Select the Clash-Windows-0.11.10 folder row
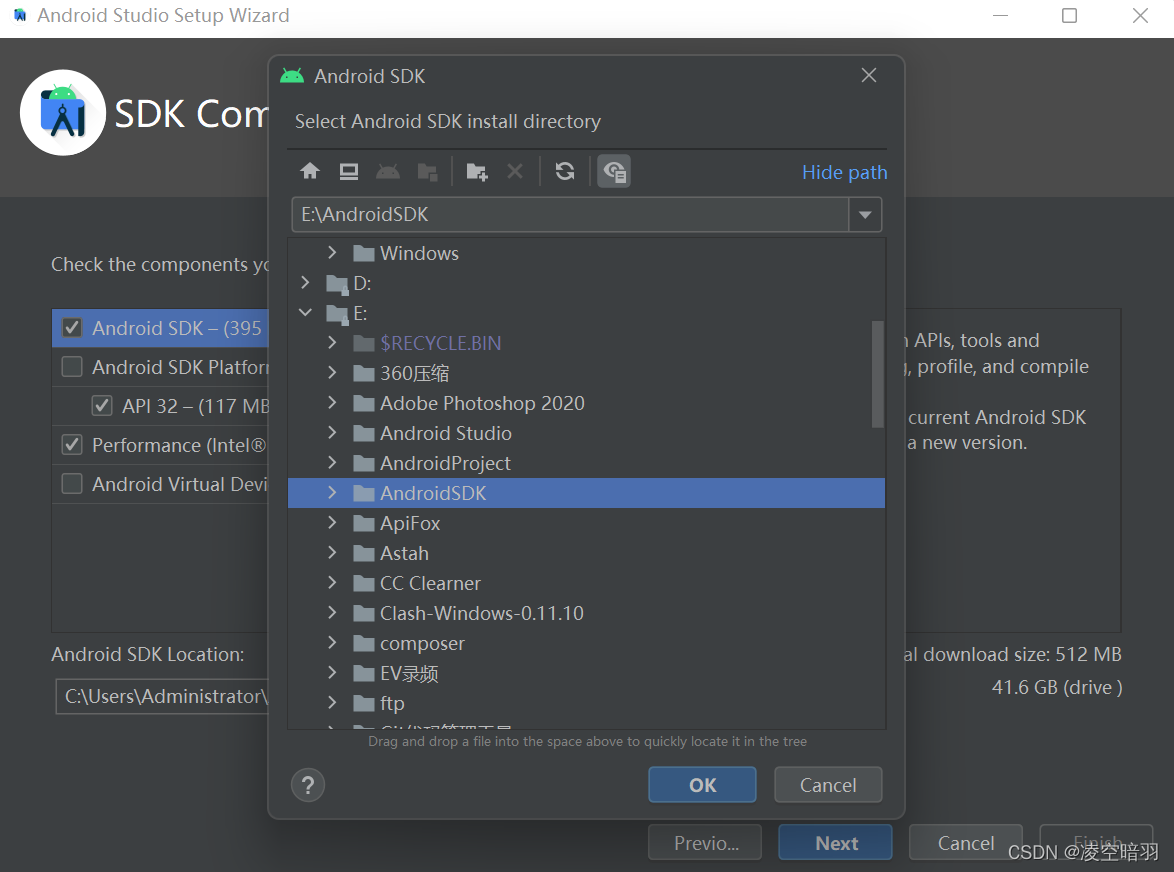The image size is (1174, 872). 586,613
